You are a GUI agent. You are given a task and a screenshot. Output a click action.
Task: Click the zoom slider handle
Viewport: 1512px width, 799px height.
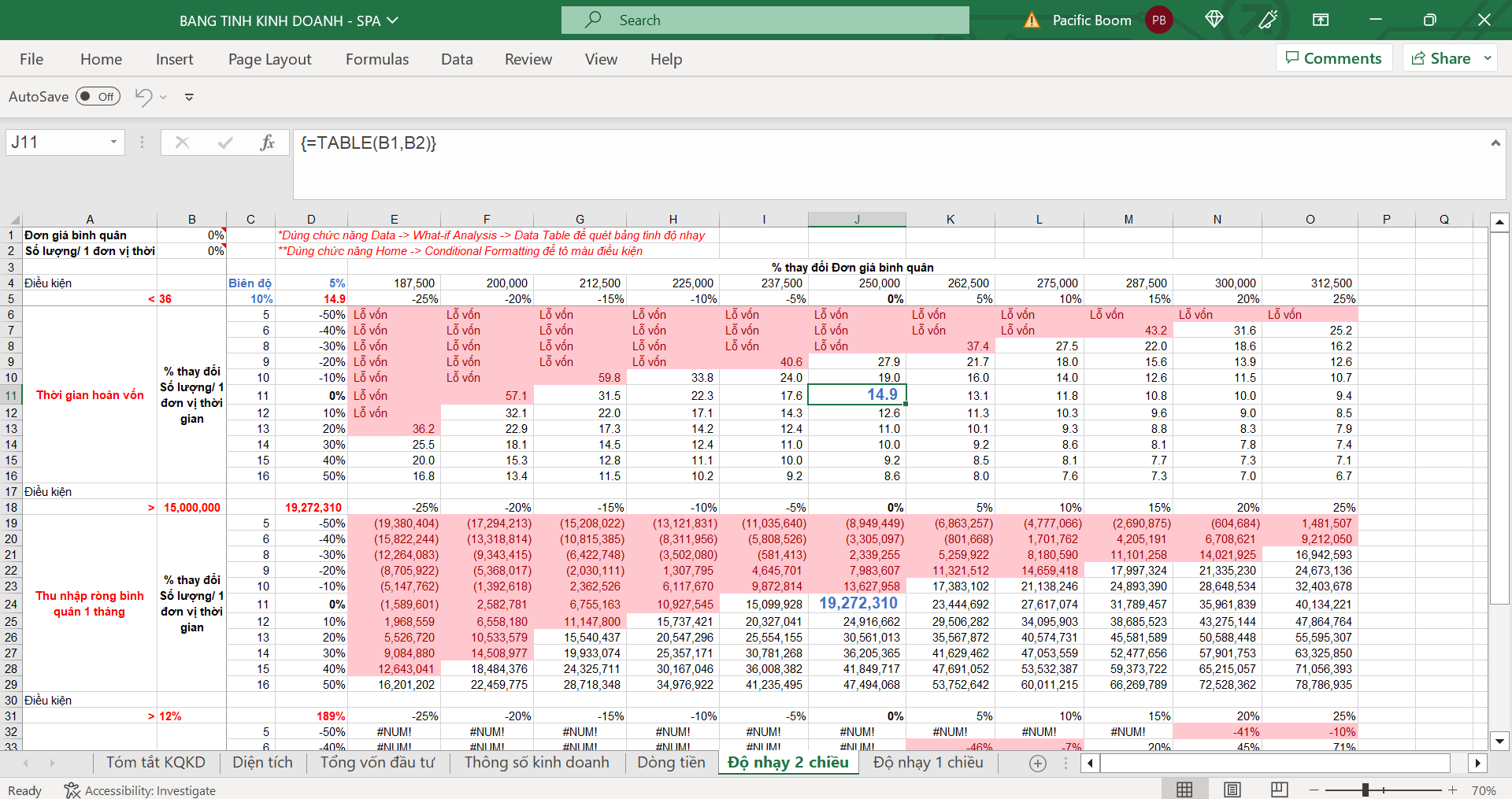pos(1366,790)
